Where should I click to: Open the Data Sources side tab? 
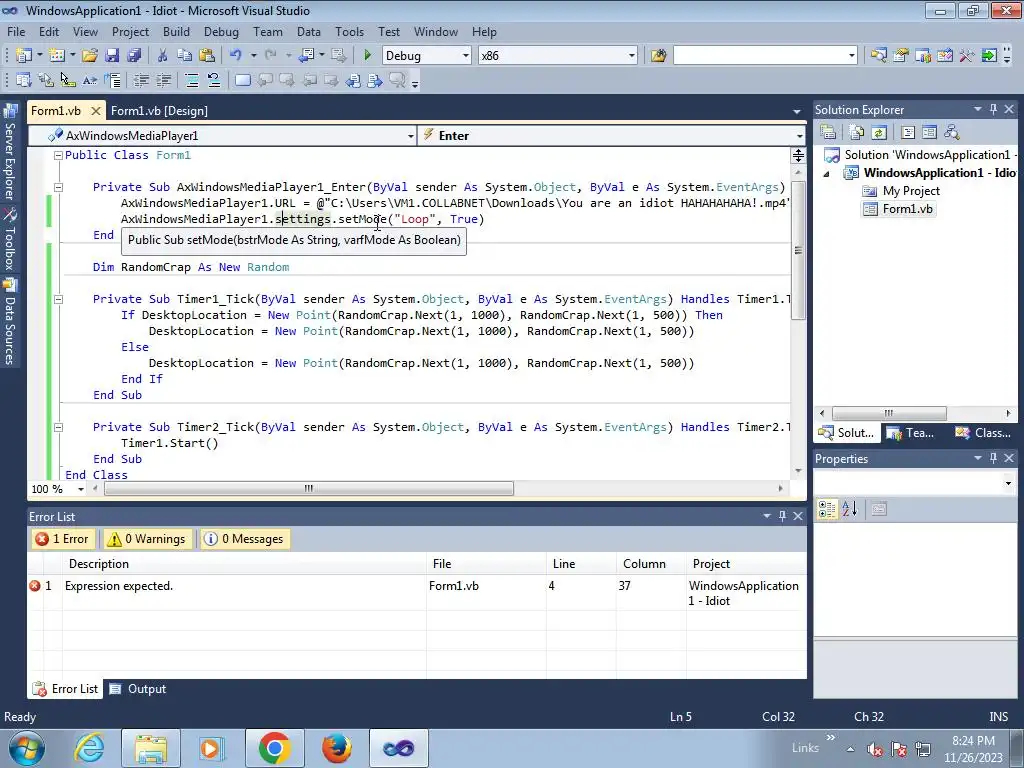10,321
